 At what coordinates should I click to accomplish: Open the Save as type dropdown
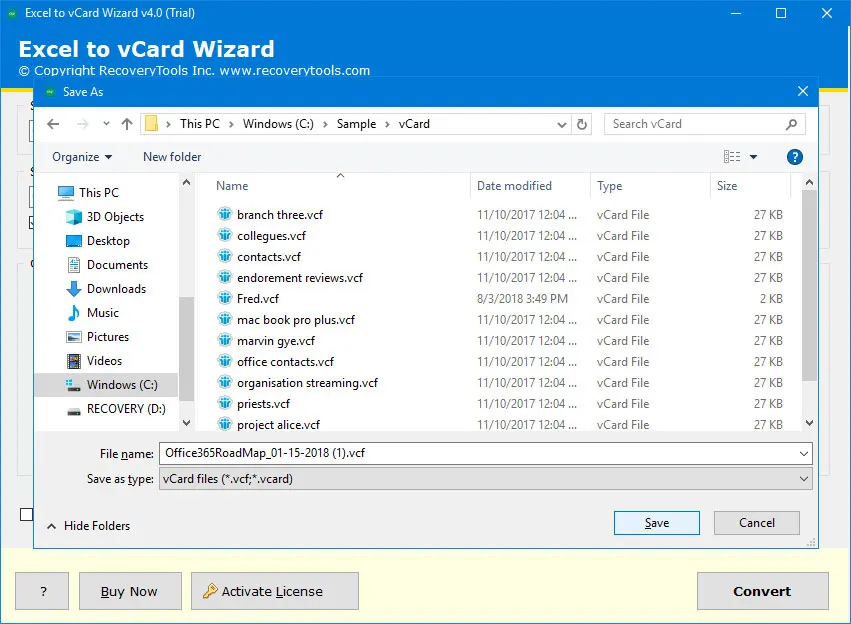point(485,479)
